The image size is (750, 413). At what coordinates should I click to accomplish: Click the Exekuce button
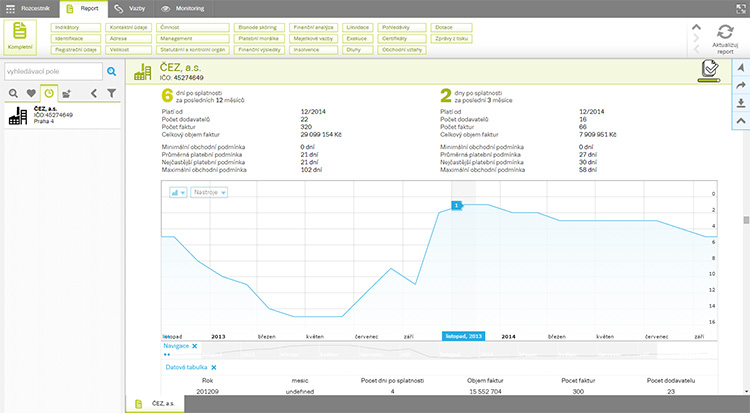coord(358,39)
